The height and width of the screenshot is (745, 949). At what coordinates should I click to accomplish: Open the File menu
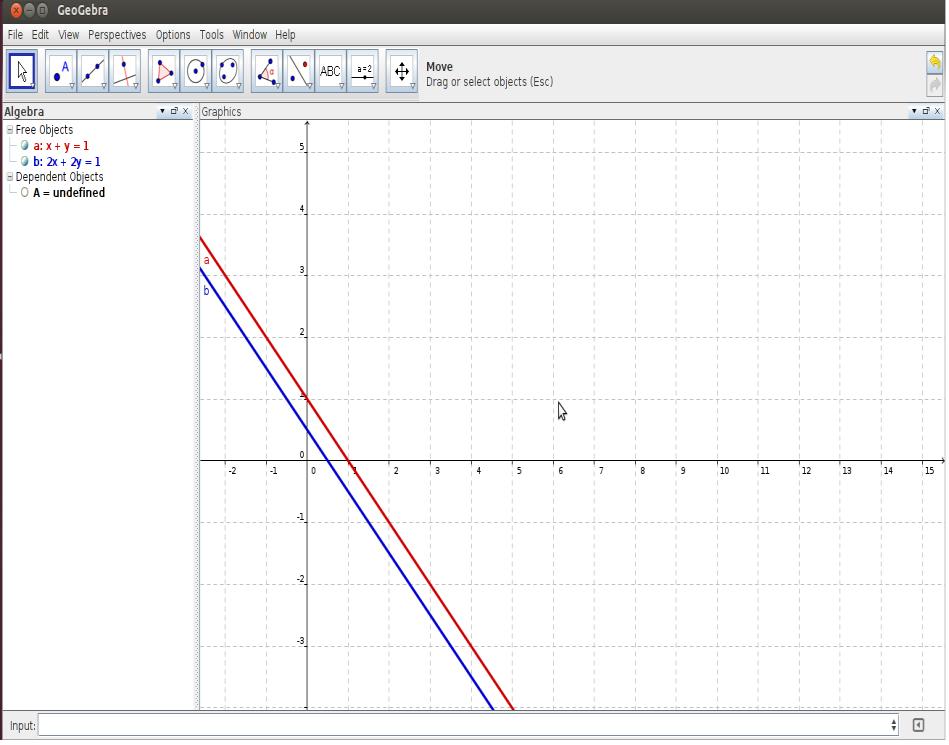click(15, 35)
